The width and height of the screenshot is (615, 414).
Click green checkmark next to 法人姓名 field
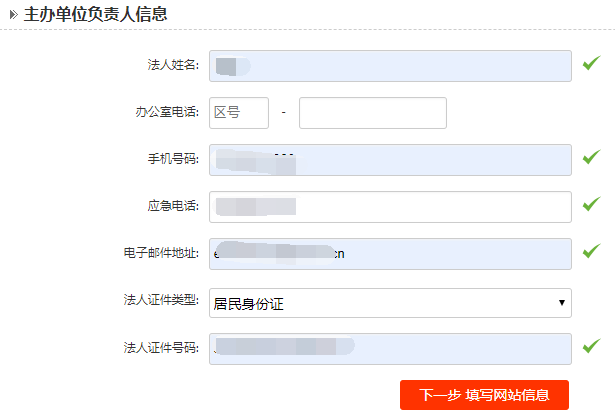click(x=591, y=65)
